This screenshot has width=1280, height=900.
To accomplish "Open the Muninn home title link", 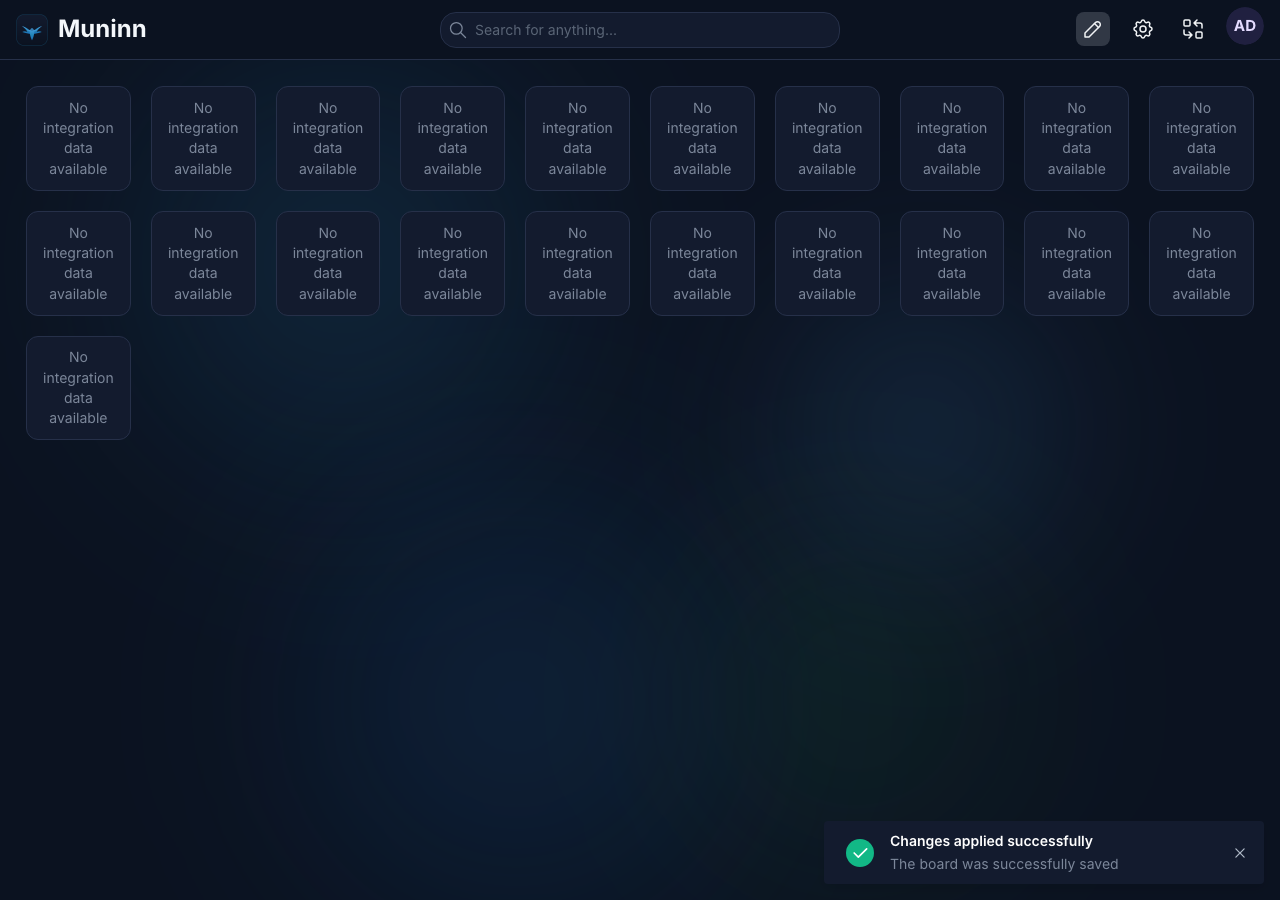I will (102, 29).
